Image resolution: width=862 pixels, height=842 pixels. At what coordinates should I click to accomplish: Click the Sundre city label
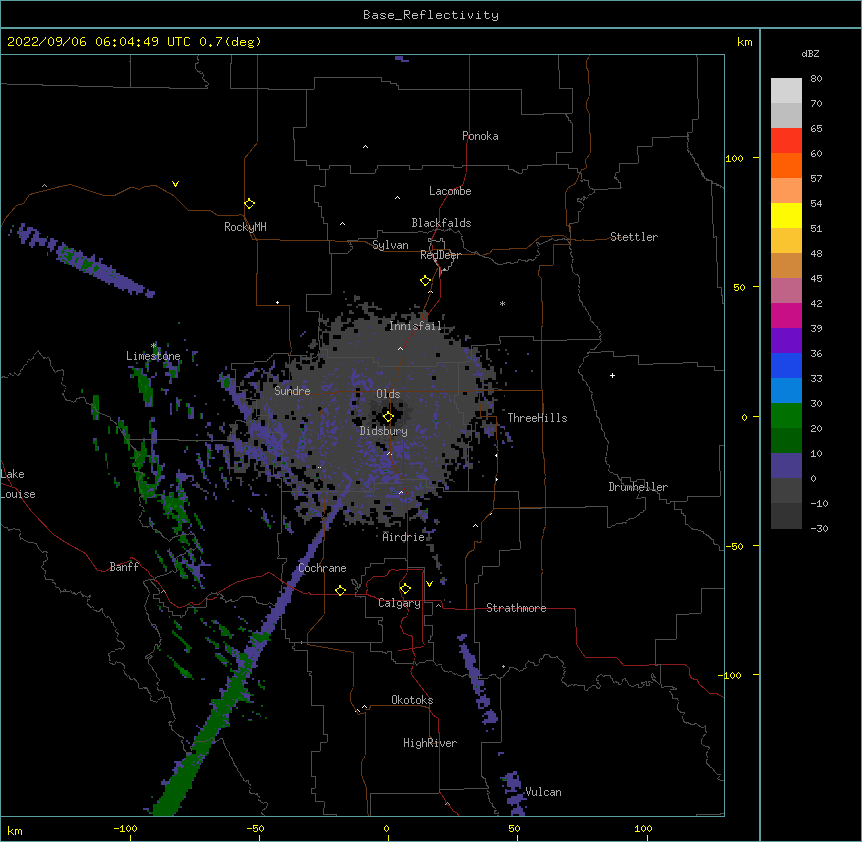click(x=292, y=391)
